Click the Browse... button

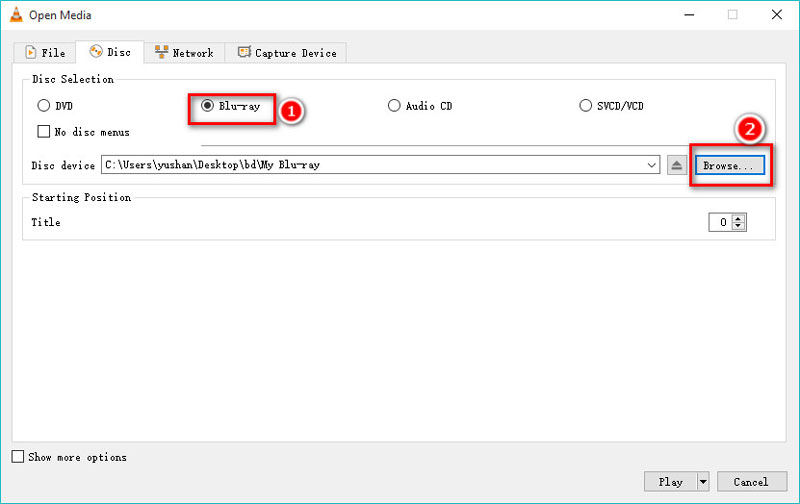coord(728,165)
